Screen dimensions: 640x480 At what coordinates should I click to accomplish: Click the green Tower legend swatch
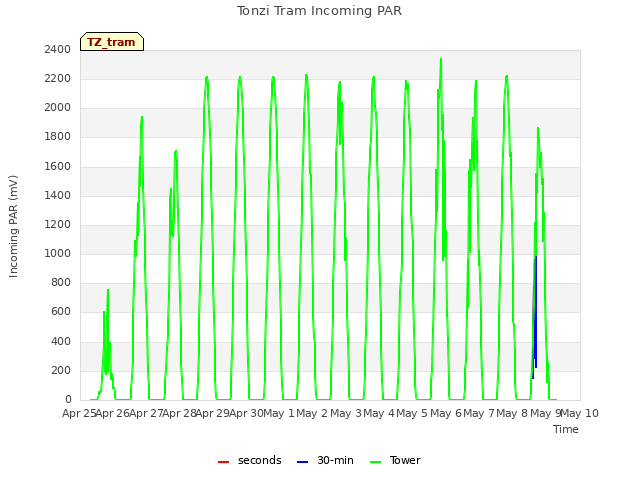coord(375,462)
